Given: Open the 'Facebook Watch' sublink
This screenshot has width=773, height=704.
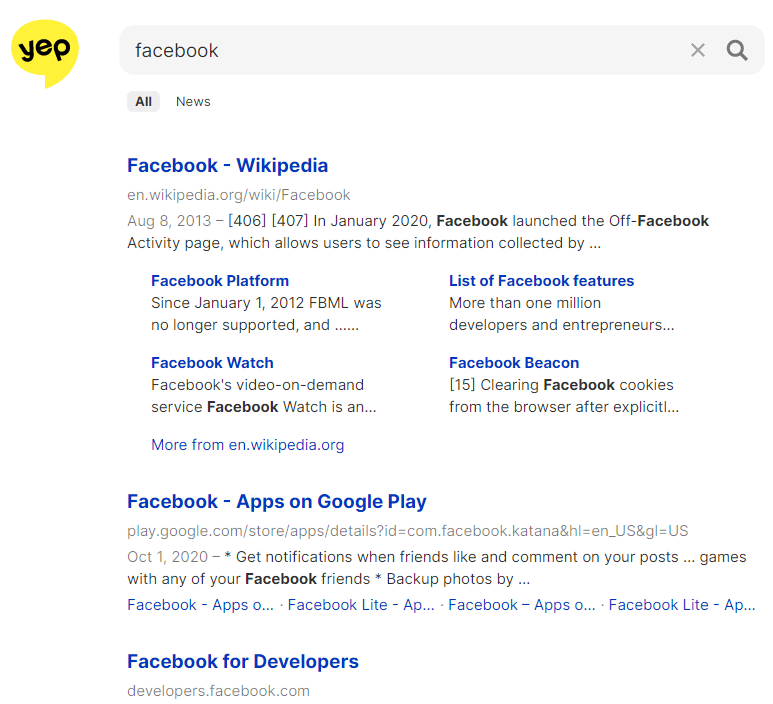Looking at the screenshot, I should pyautogui.click(x=212, y=362).
